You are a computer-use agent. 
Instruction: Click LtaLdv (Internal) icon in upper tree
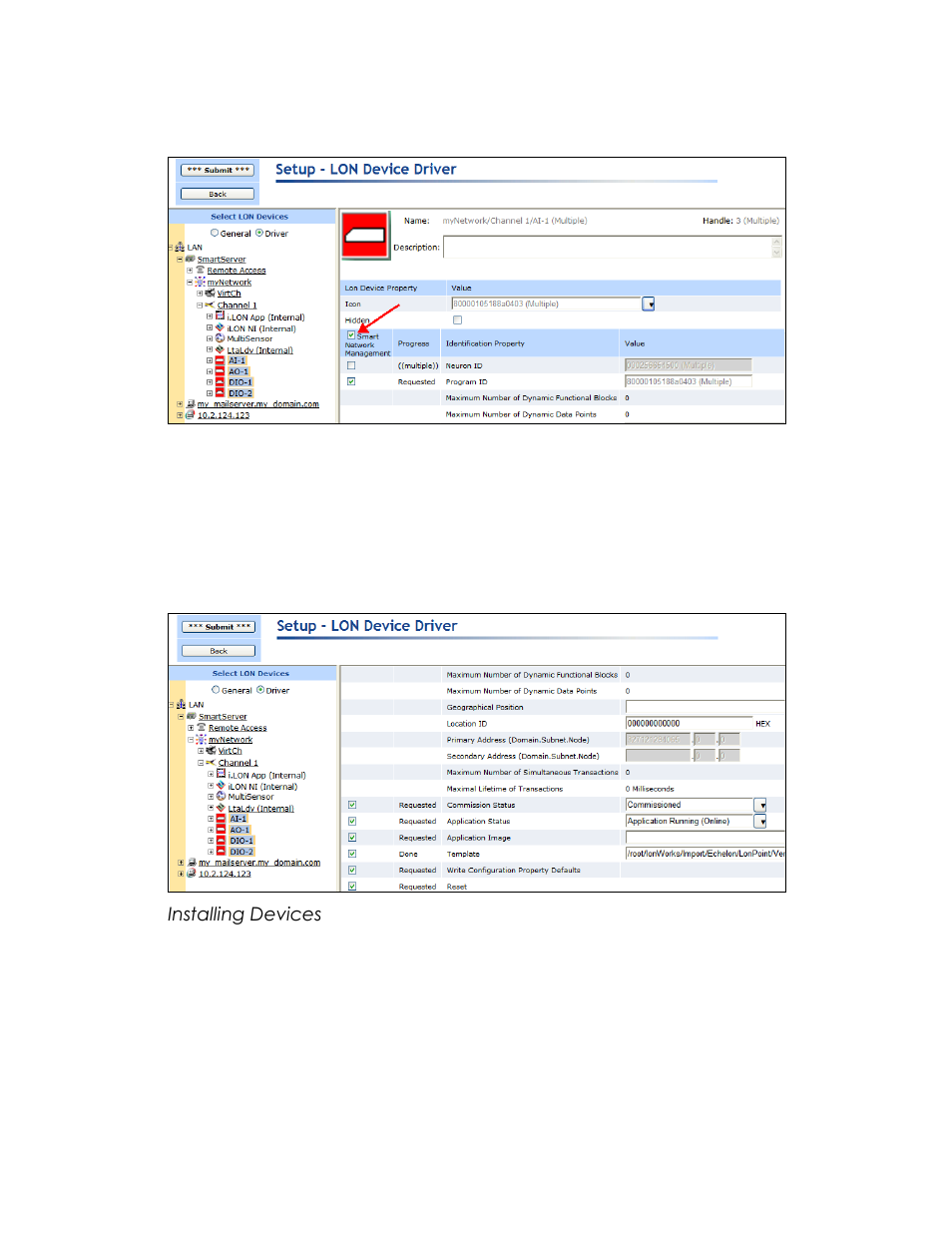point(221,349)
